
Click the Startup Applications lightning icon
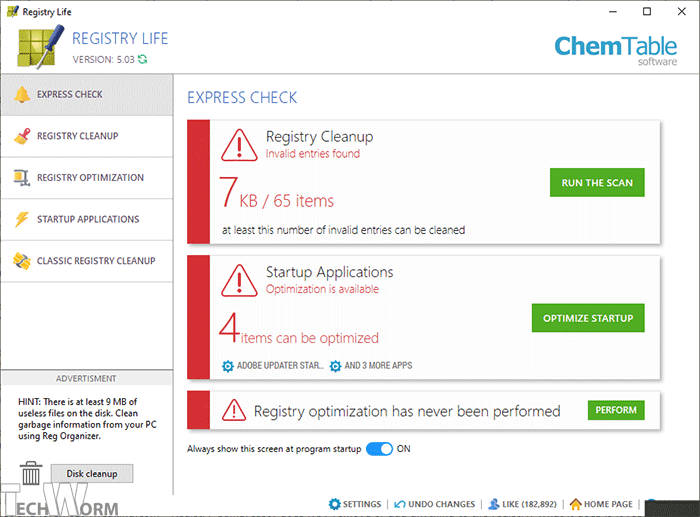(x=21, y=219)
